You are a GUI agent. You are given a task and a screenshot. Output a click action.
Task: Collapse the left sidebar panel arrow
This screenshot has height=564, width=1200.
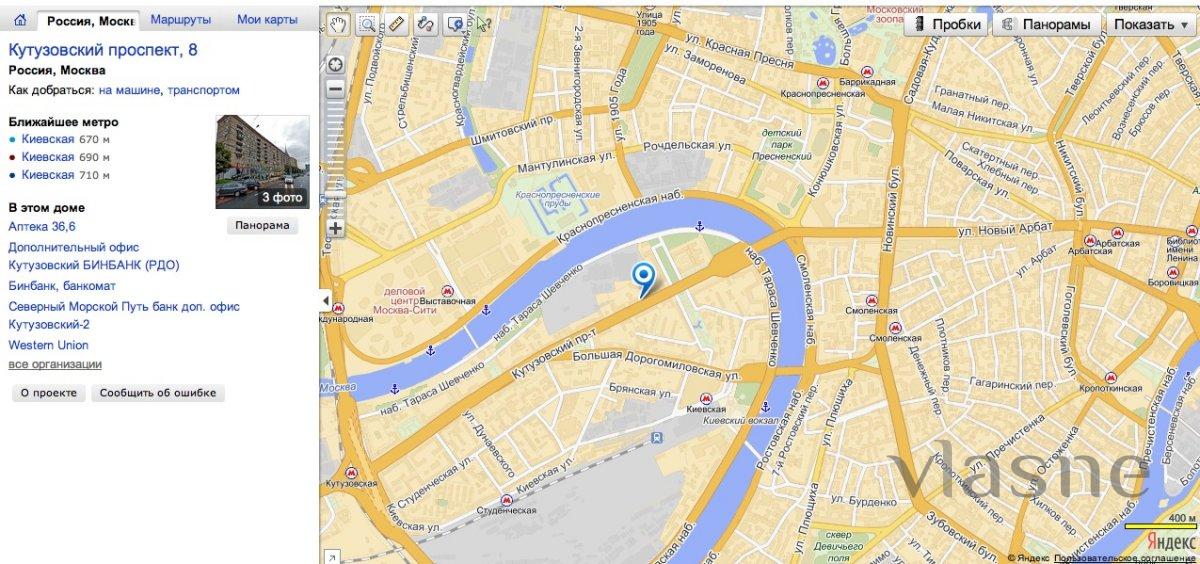click(325, 301)
